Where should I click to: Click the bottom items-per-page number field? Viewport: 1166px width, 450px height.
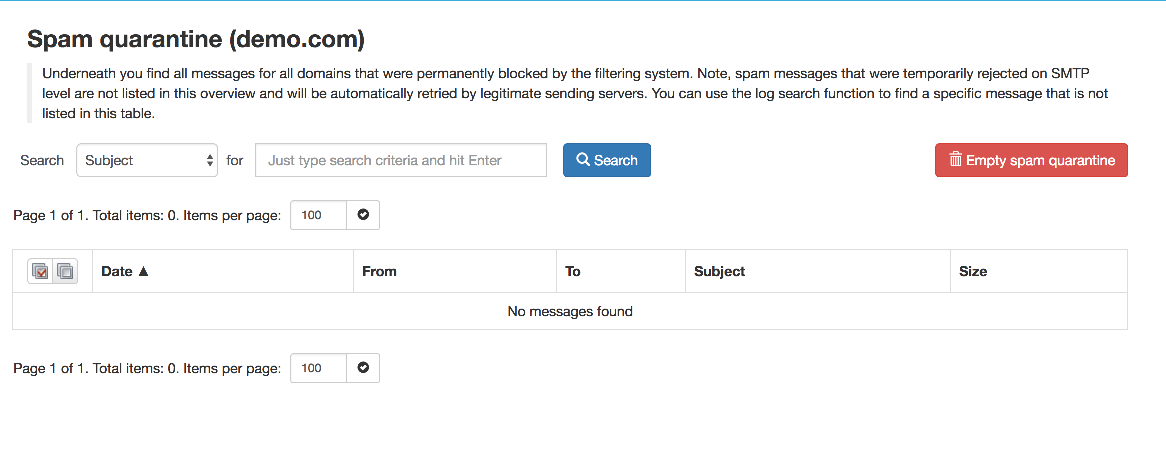tap(318, 367)
